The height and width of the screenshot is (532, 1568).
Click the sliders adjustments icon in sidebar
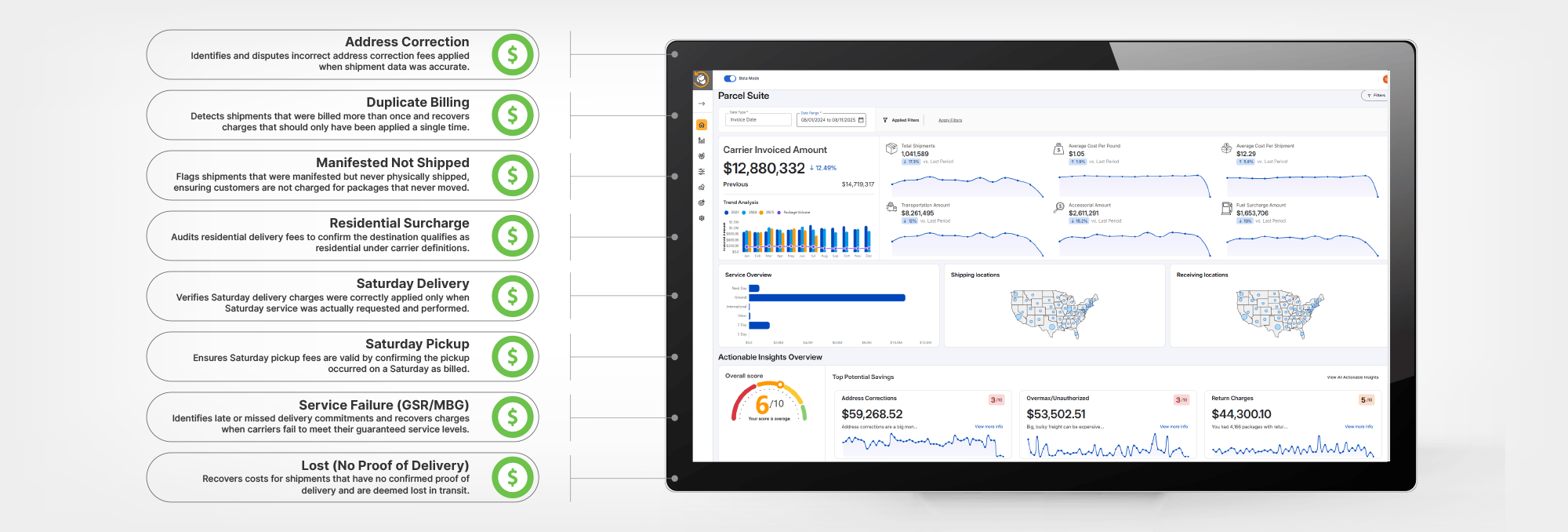[702, 171]
